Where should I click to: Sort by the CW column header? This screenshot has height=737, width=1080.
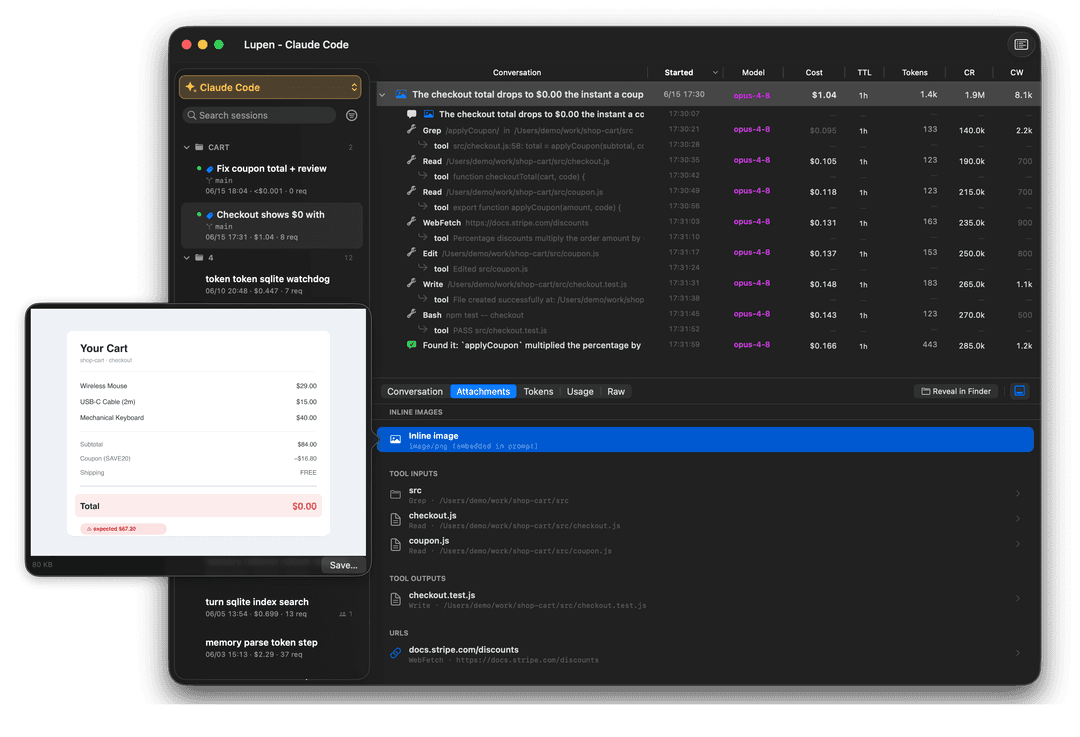[x=1016, y=72]
